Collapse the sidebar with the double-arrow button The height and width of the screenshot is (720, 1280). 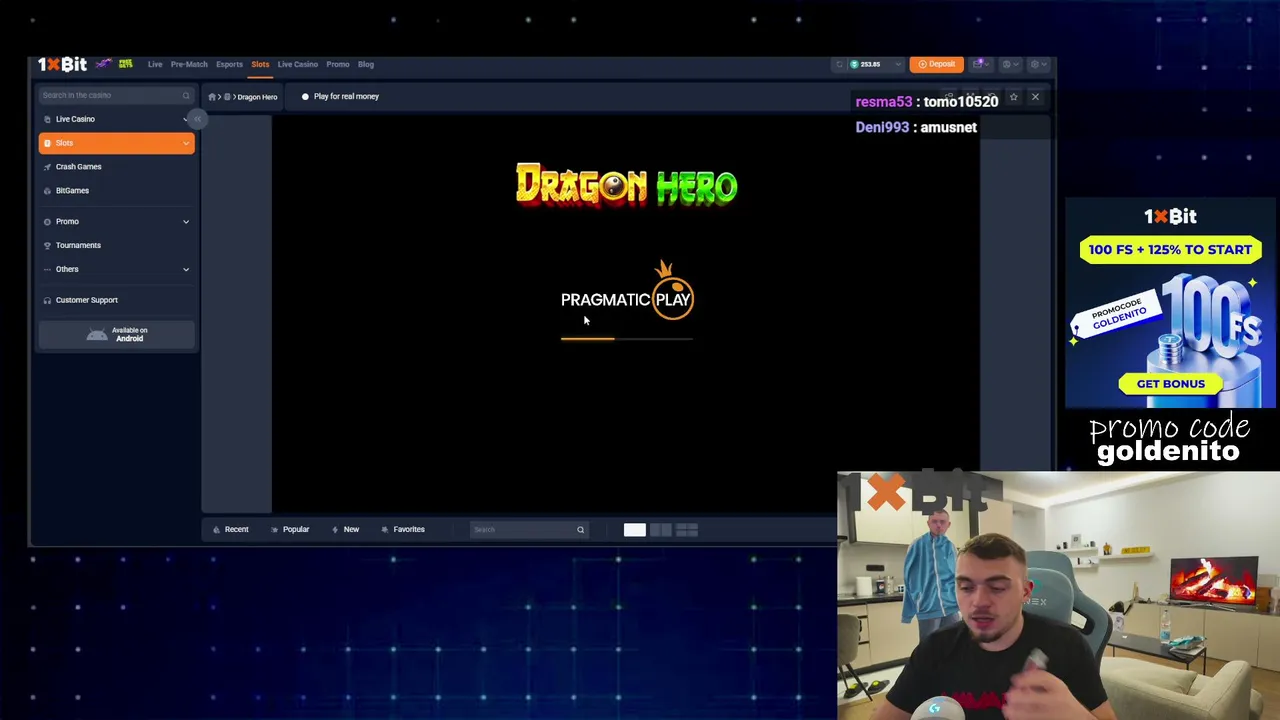point(198,119)
